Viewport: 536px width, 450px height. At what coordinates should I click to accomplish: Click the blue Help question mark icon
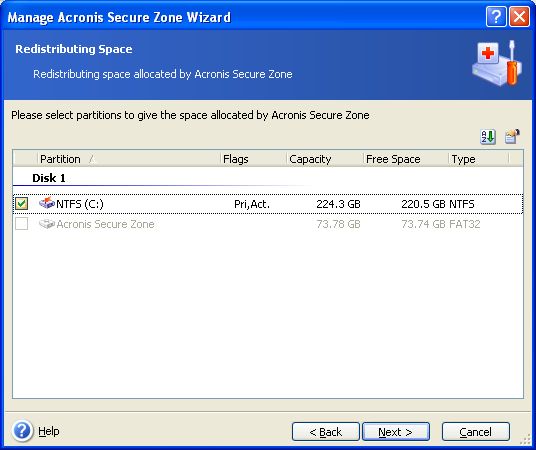coord(23,431)
